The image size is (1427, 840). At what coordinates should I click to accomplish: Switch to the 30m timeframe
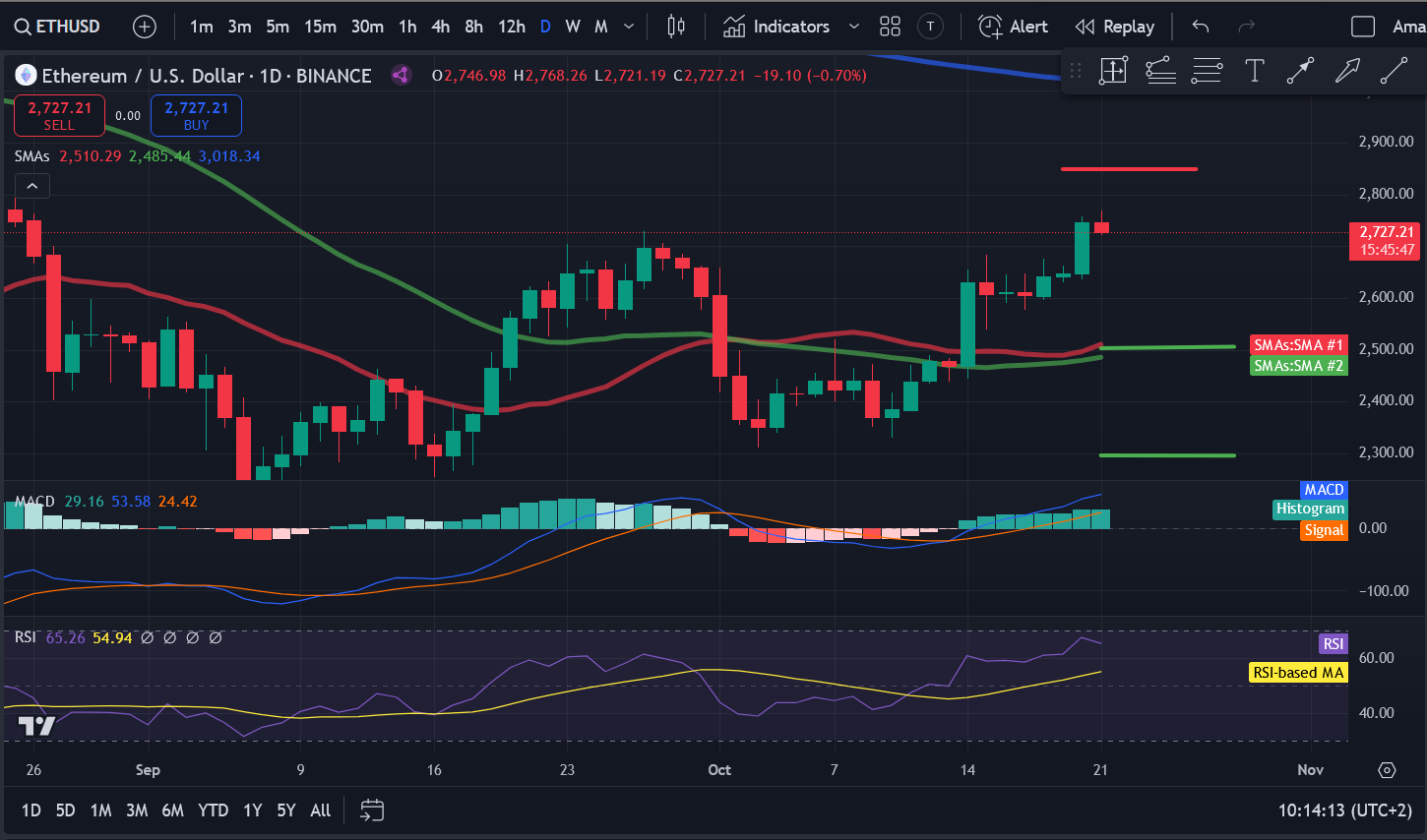click(367, 27)
